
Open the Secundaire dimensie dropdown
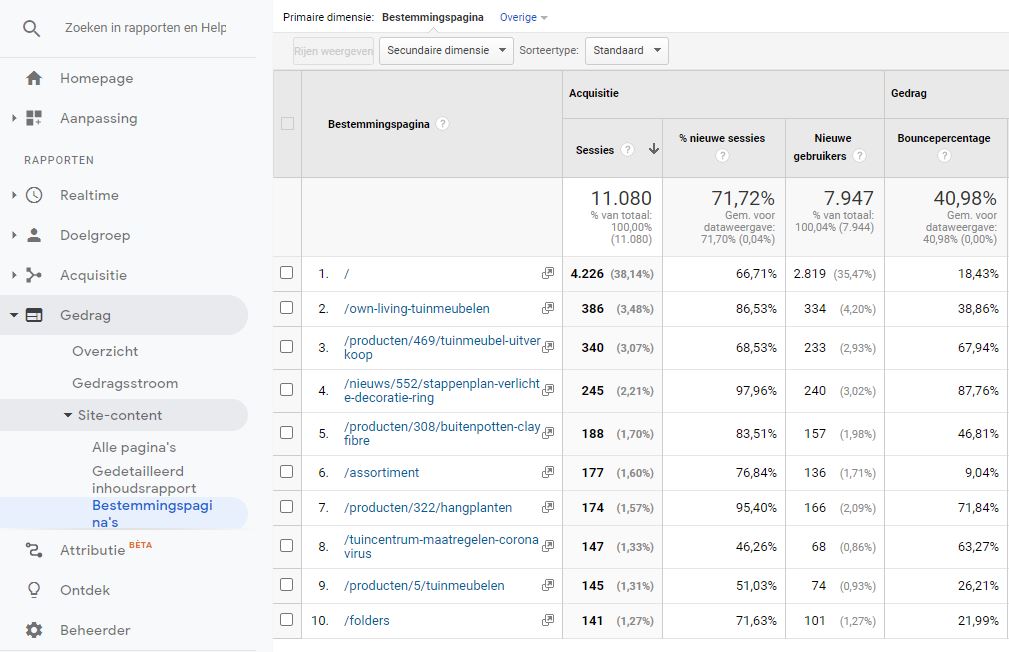click(445, 50)
